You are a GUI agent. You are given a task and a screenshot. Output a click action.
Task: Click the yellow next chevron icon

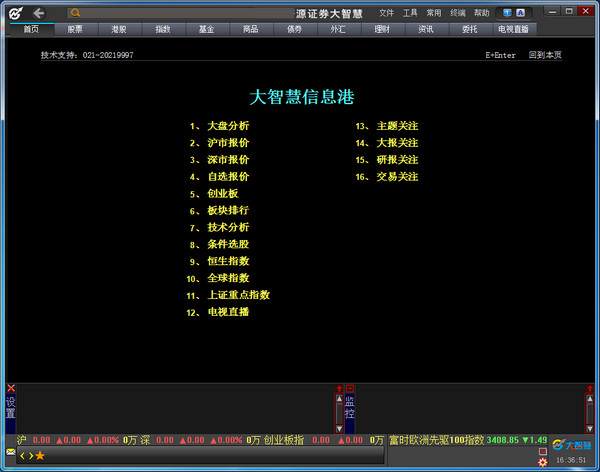[31, 456]
